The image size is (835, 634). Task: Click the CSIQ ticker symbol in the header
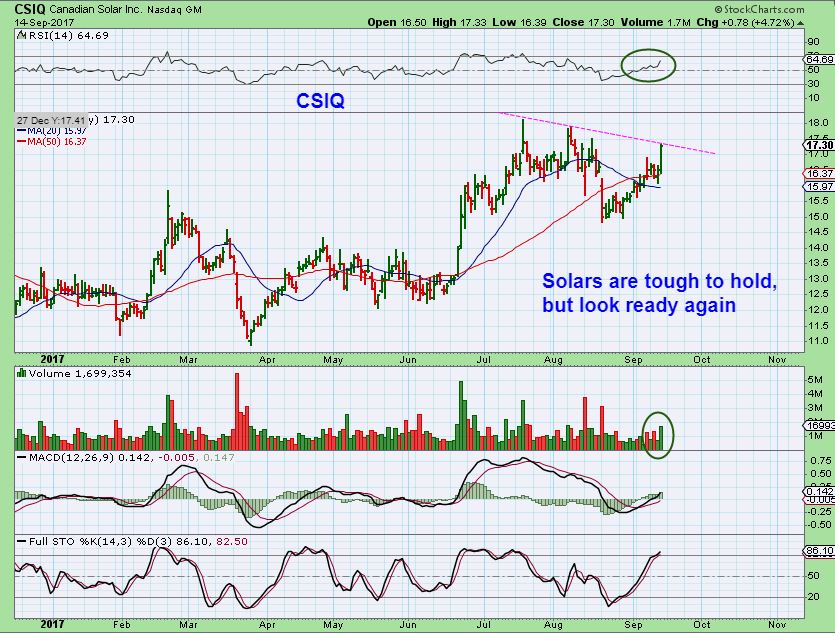coord(30,9)
